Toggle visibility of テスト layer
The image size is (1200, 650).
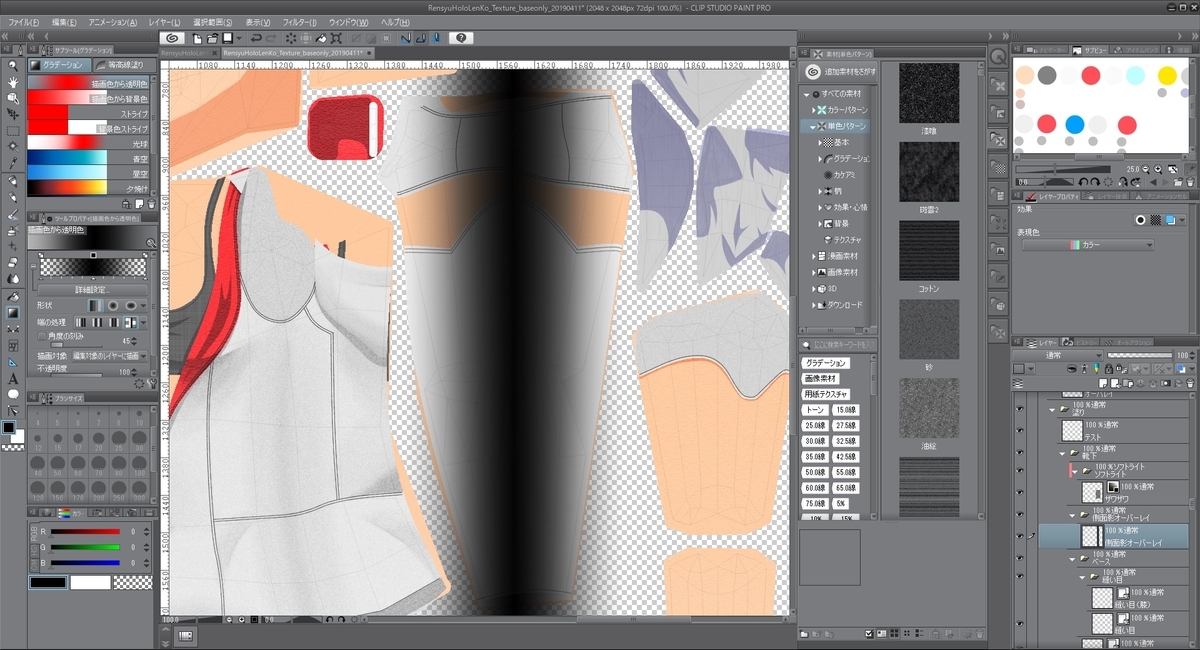(x=1020, y=431)
